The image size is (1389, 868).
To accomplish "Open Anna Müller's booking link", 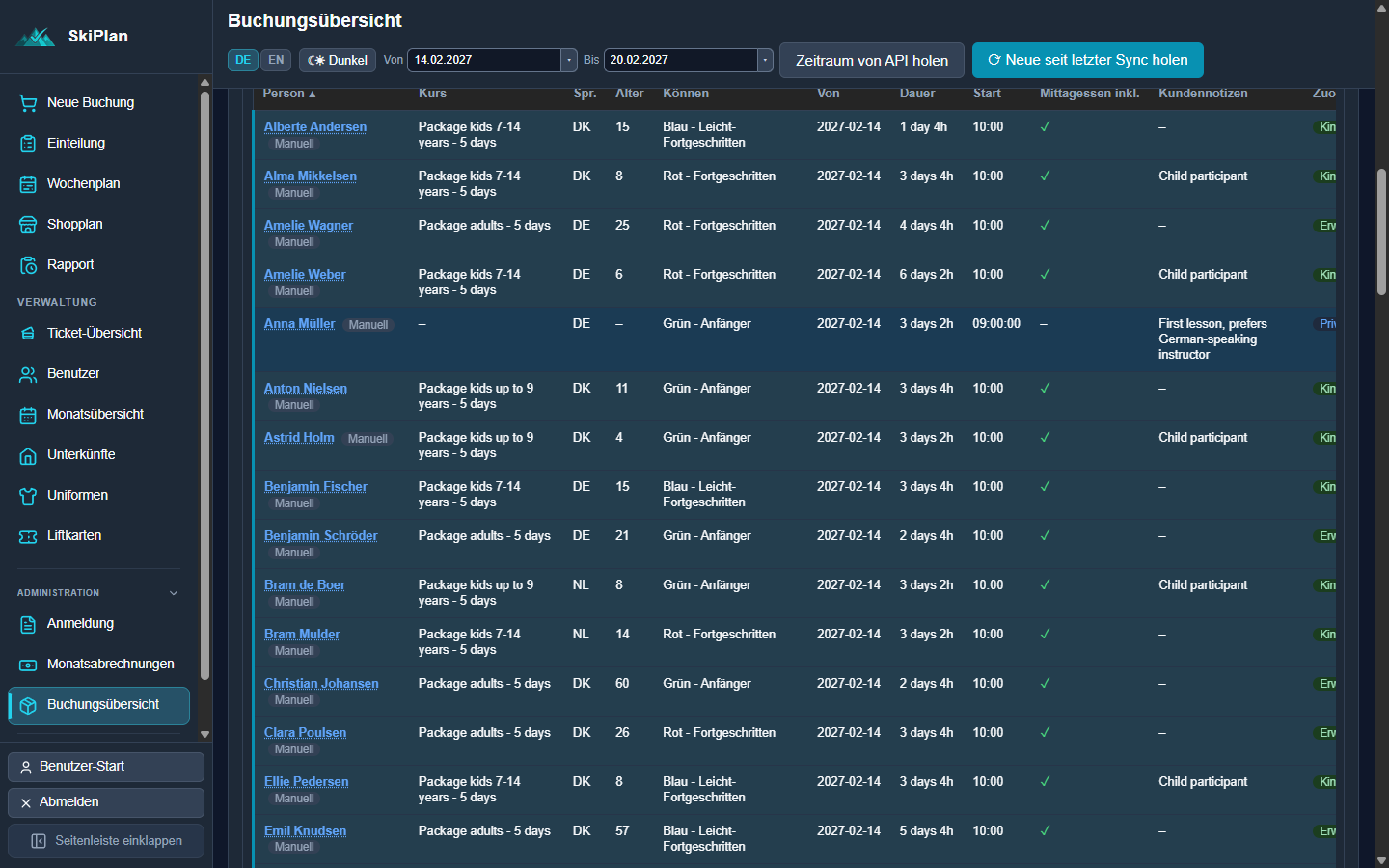I will [299, 323].
